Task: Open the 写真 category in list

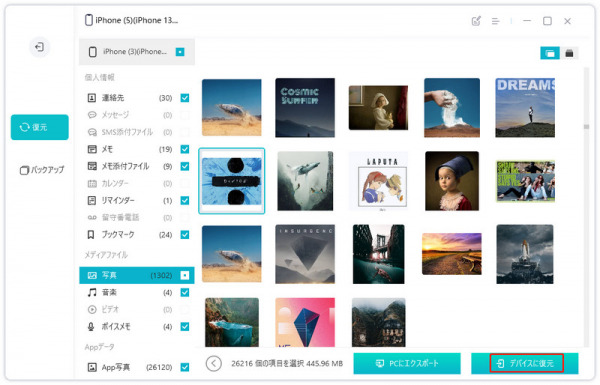Action: coord(137,275)
